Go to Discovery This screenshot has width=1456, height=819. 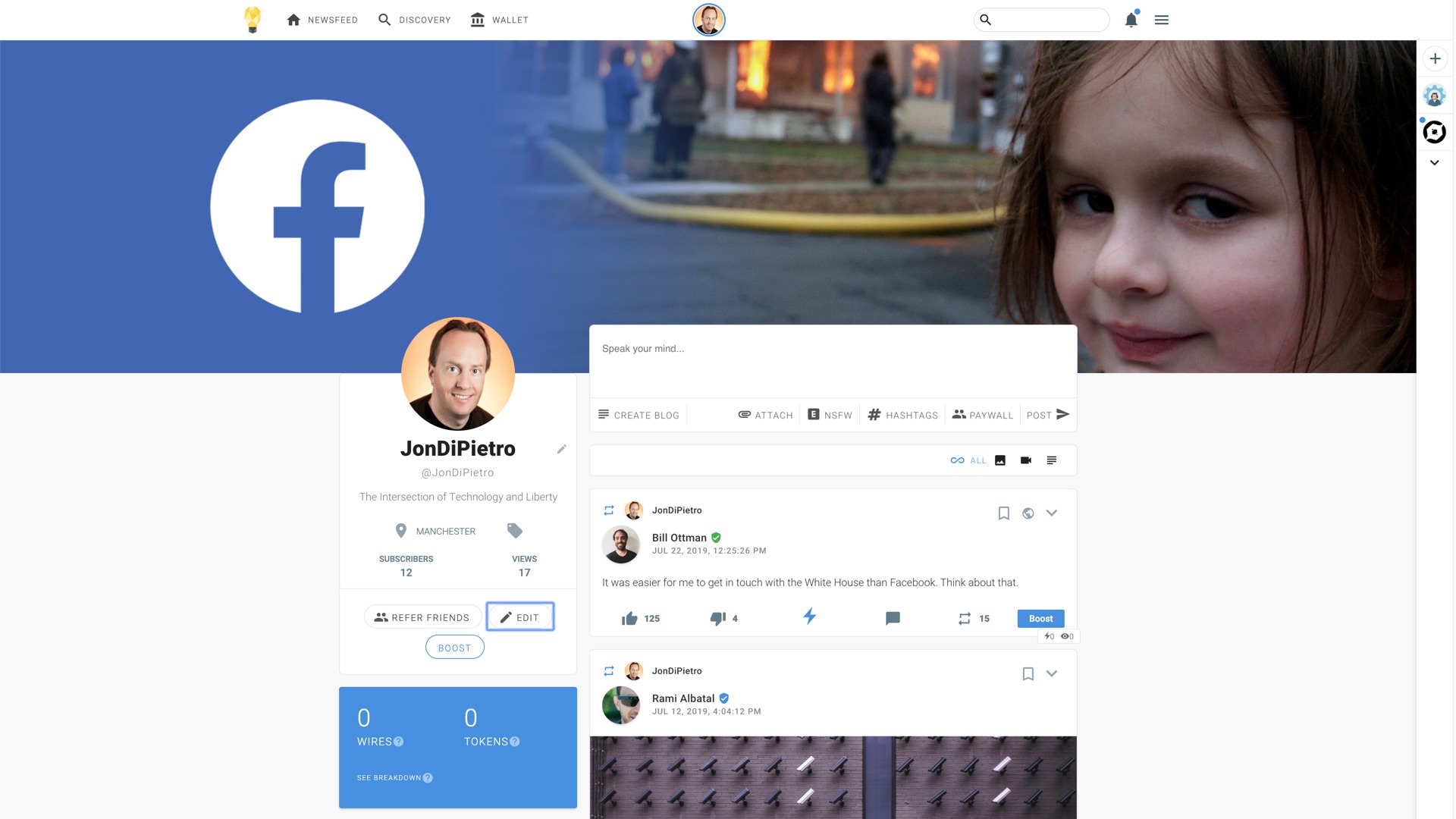(x=414, y=20)
